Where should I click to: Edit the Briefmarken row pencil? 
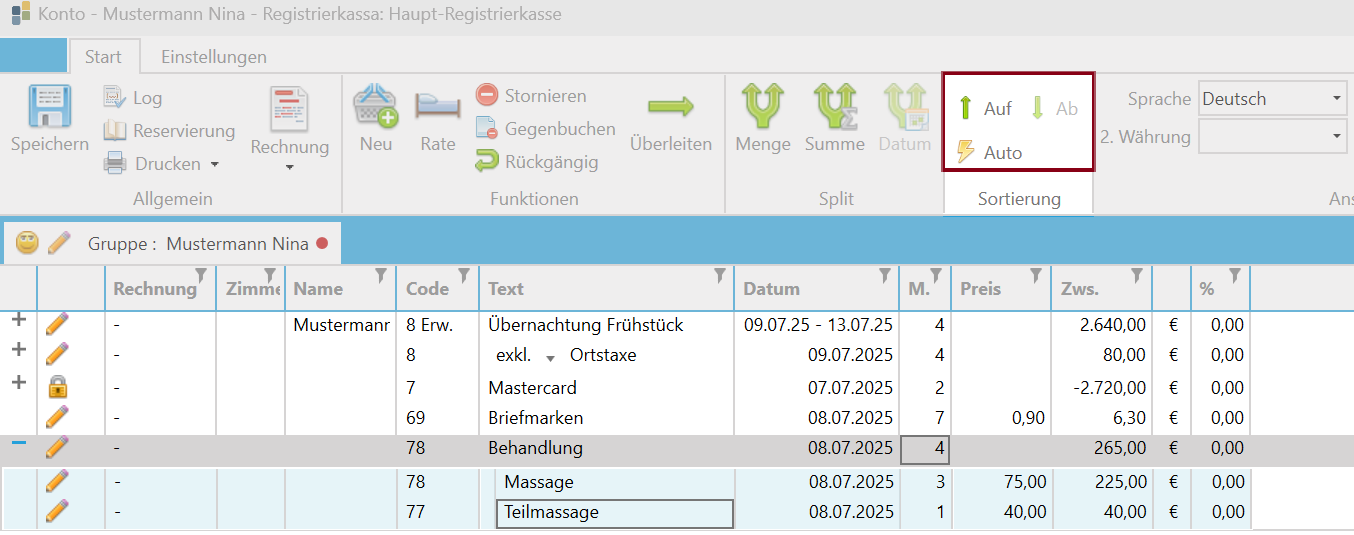57,417
